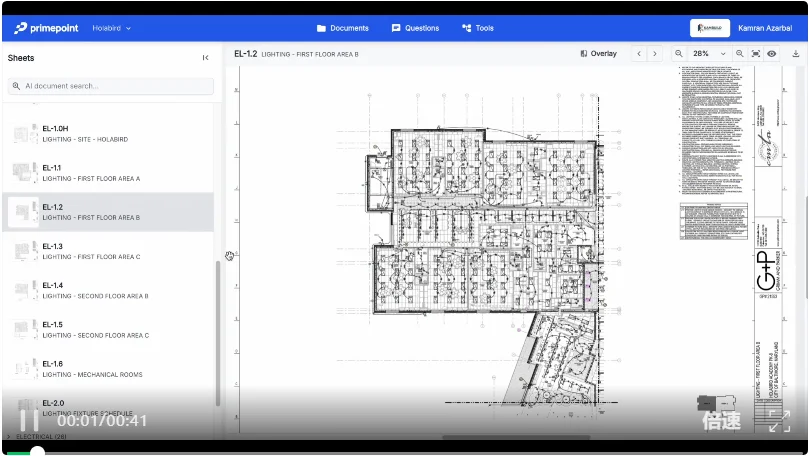Click the fit-to-screen icon
This screenshot has width=810, height=456.
[x=756, y=54]
